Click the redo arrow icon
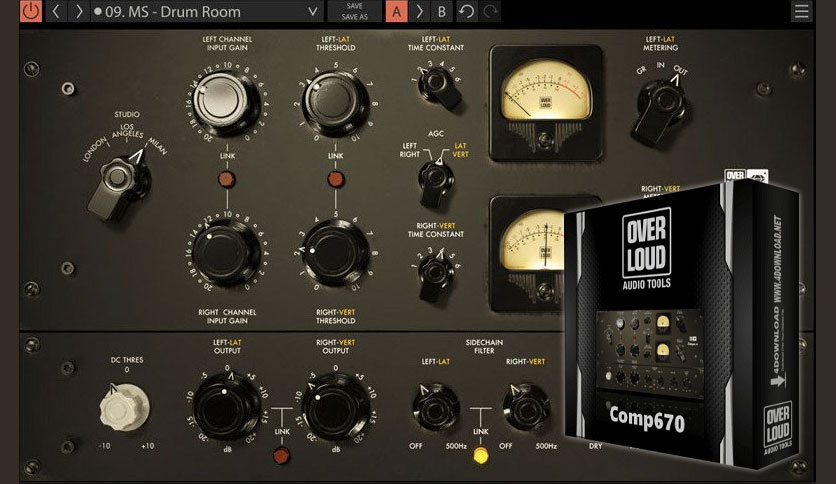836x484 pixels. tap(490, 11)
